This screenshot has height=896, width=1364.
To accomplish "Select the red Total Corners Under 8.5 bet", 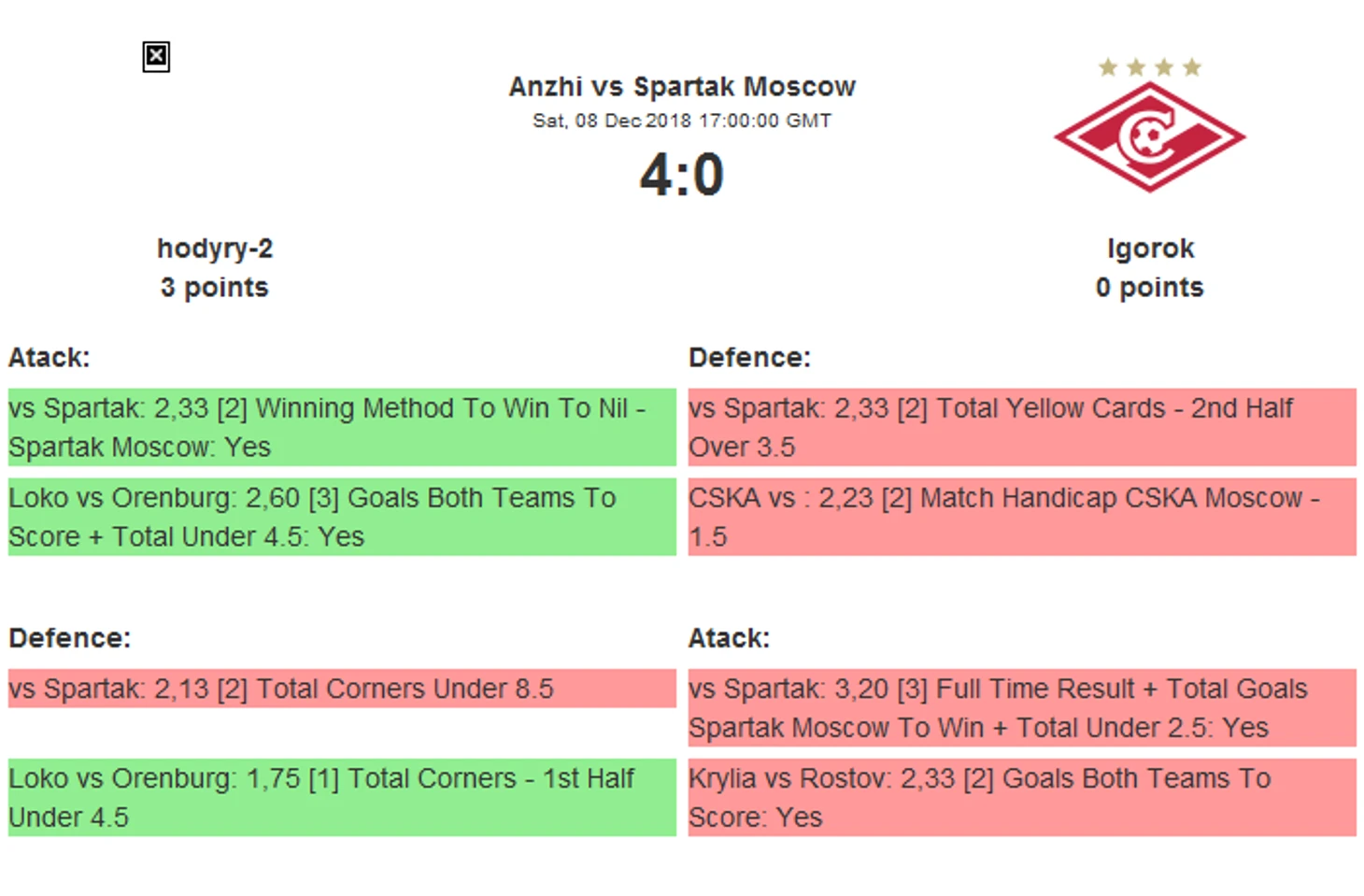I will [342, 689].
